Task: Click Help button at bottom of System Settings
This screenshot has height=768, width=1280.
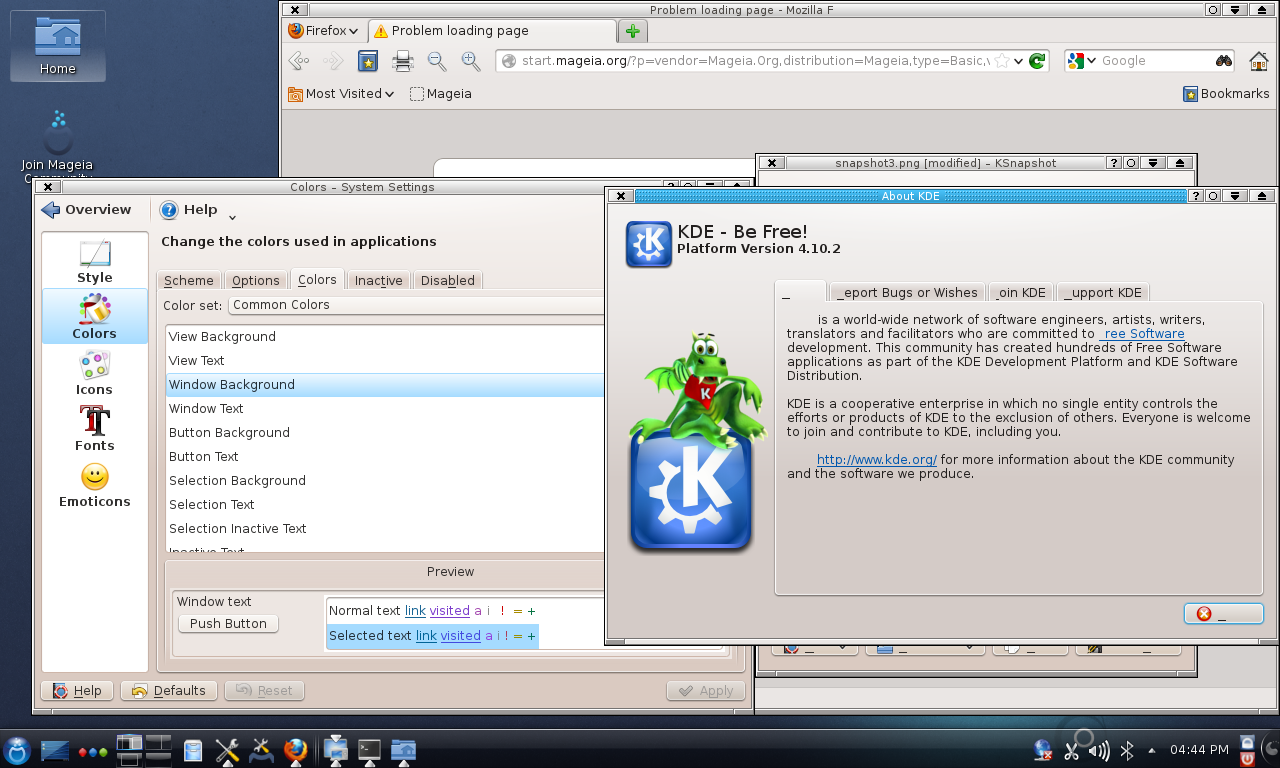Action: click(x=77, y=690)
